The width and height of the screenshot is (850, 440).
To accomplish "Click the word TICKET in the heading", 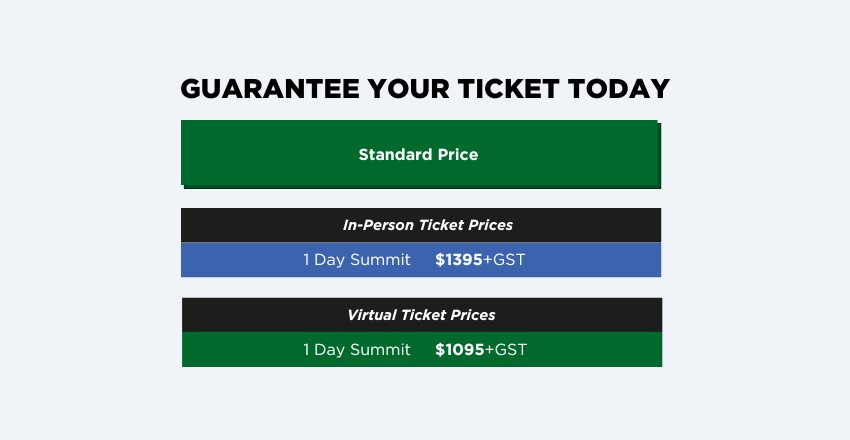I will coord(508,89).
